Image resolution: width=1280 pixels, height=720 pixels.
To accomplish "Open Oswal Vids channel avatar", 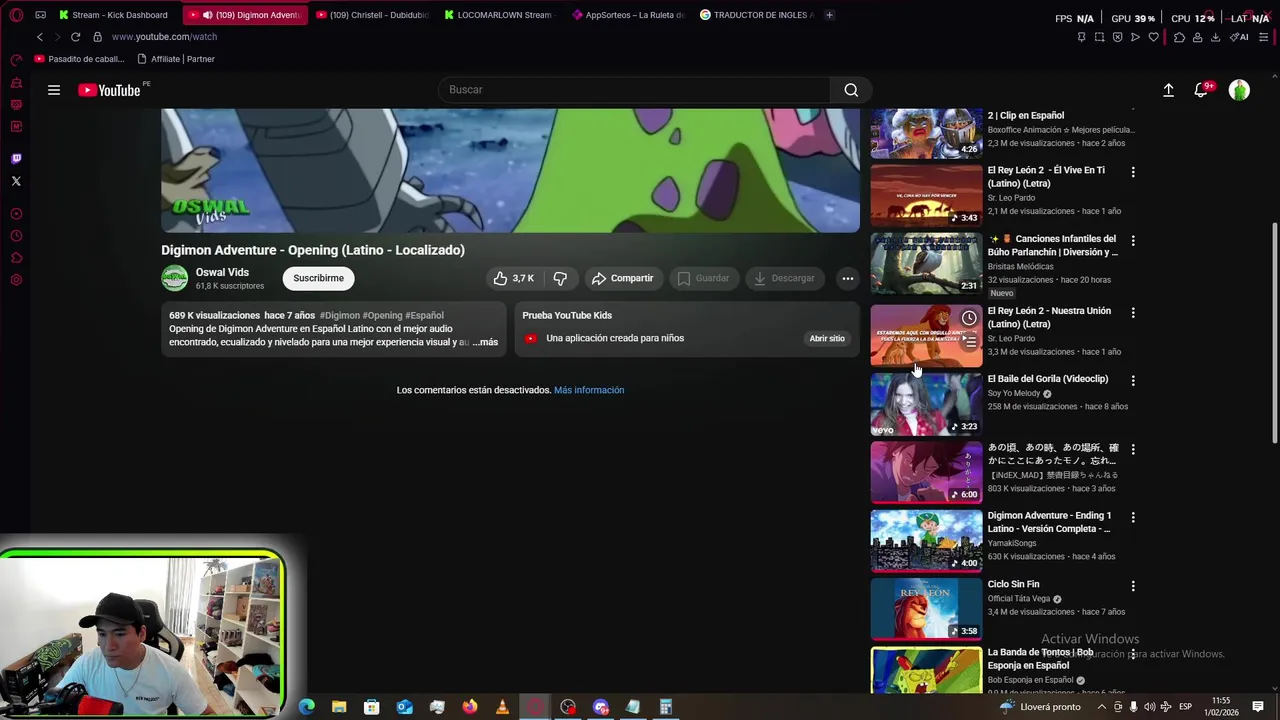I will click(174, 278).
